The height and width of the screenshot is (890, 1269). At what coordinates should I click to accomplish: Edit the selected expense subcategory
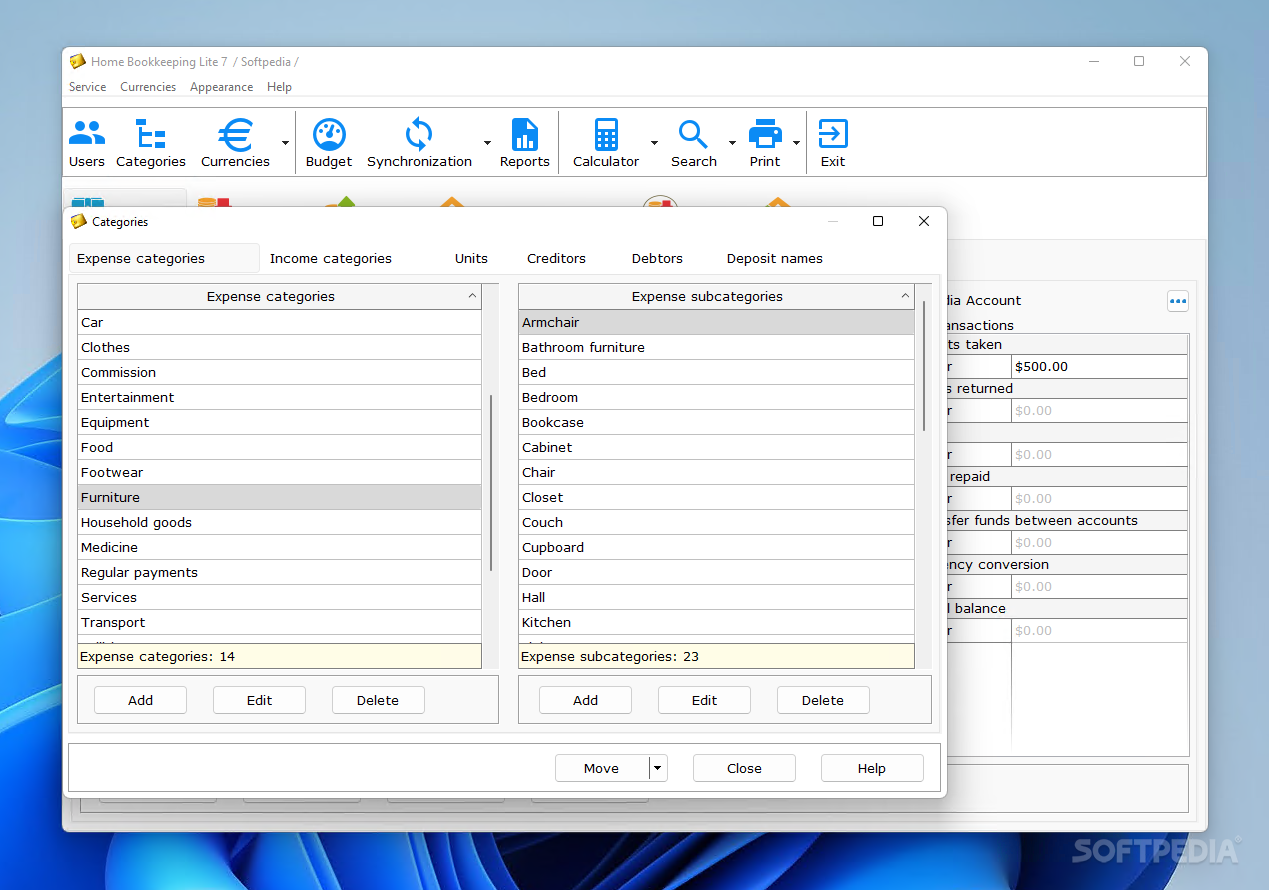704,700
